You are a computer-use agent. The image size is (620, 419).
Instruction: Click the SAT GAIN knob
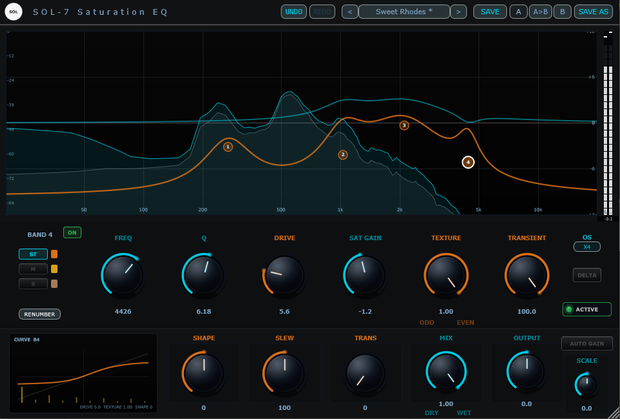(x=365, y=275)
